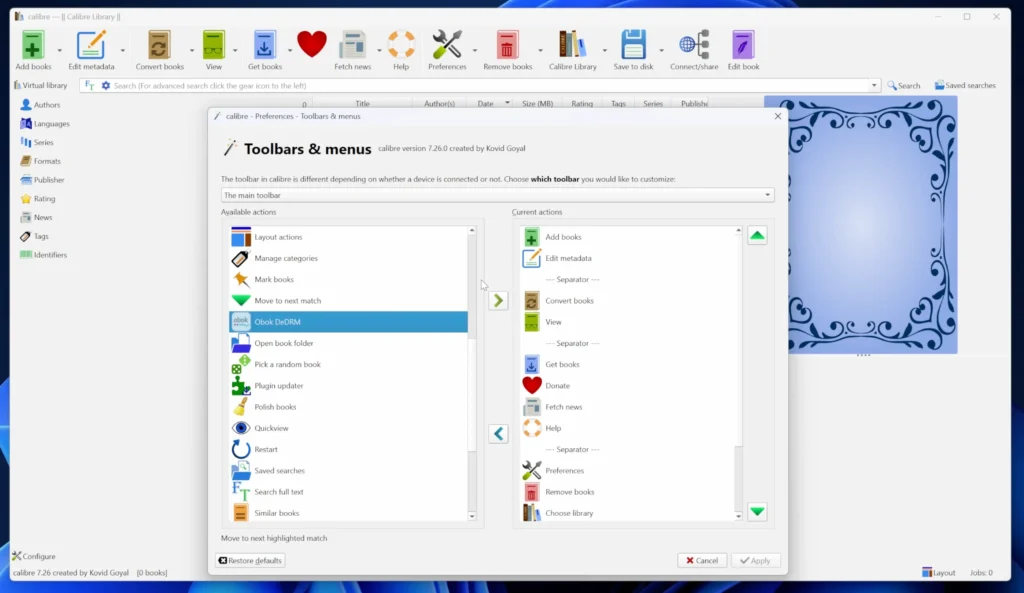This screenshot has height=593, width=1024.
Task: Open the Save to disk dropdown arrow
Action: click(x=661, y=50)
